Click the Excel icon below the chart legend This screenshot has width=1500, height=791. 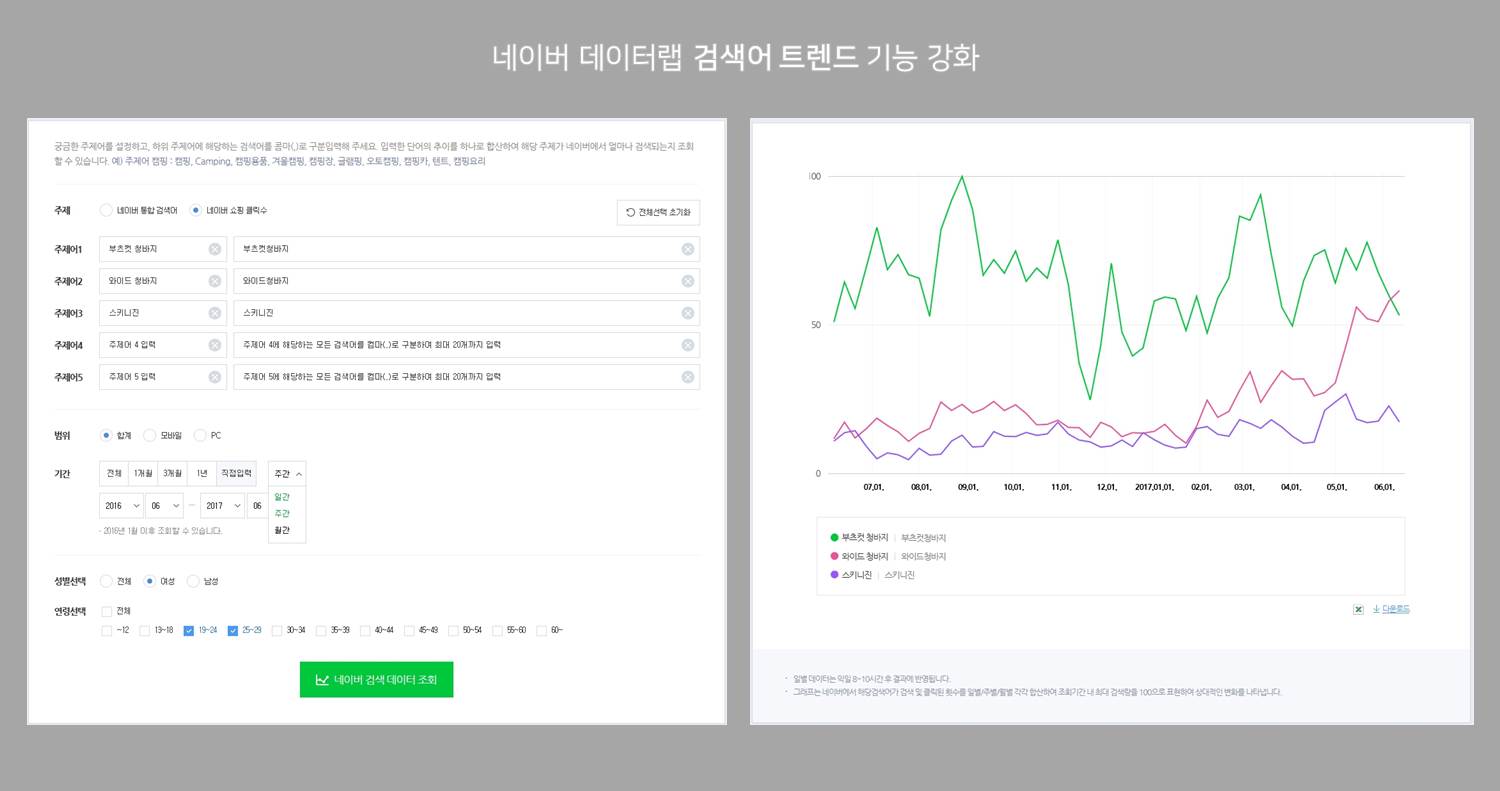(1358, 609)
